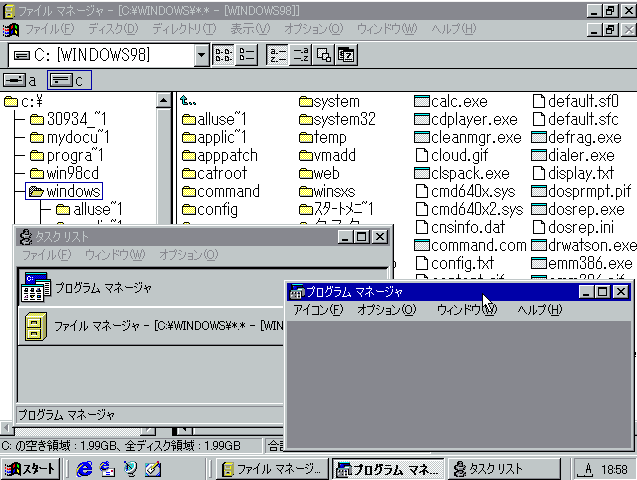
Task: Click the スタート Start button
Action: (30, 469)
